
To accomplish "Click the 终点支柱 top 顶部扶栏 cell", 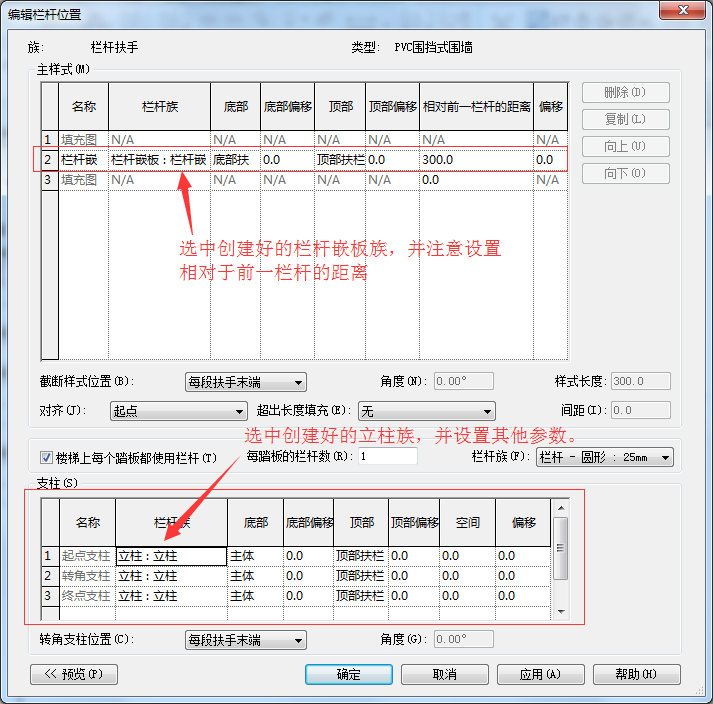I will 359,596.
